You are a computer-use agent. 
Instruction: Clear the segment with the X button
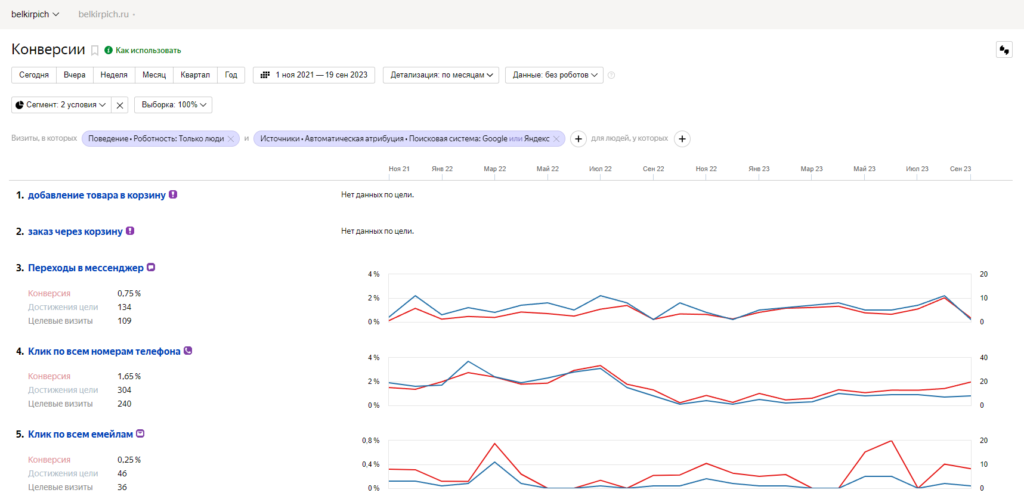(x=120, y=105)
